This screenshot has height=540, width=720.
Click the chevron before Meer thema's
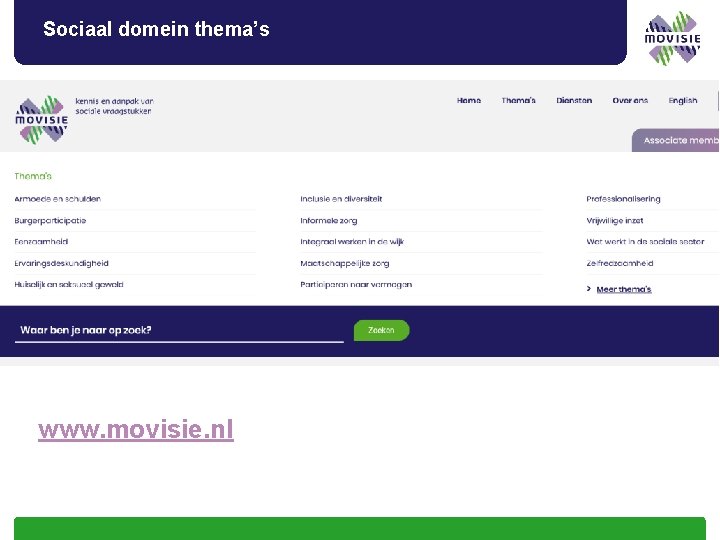click(589, 289)
